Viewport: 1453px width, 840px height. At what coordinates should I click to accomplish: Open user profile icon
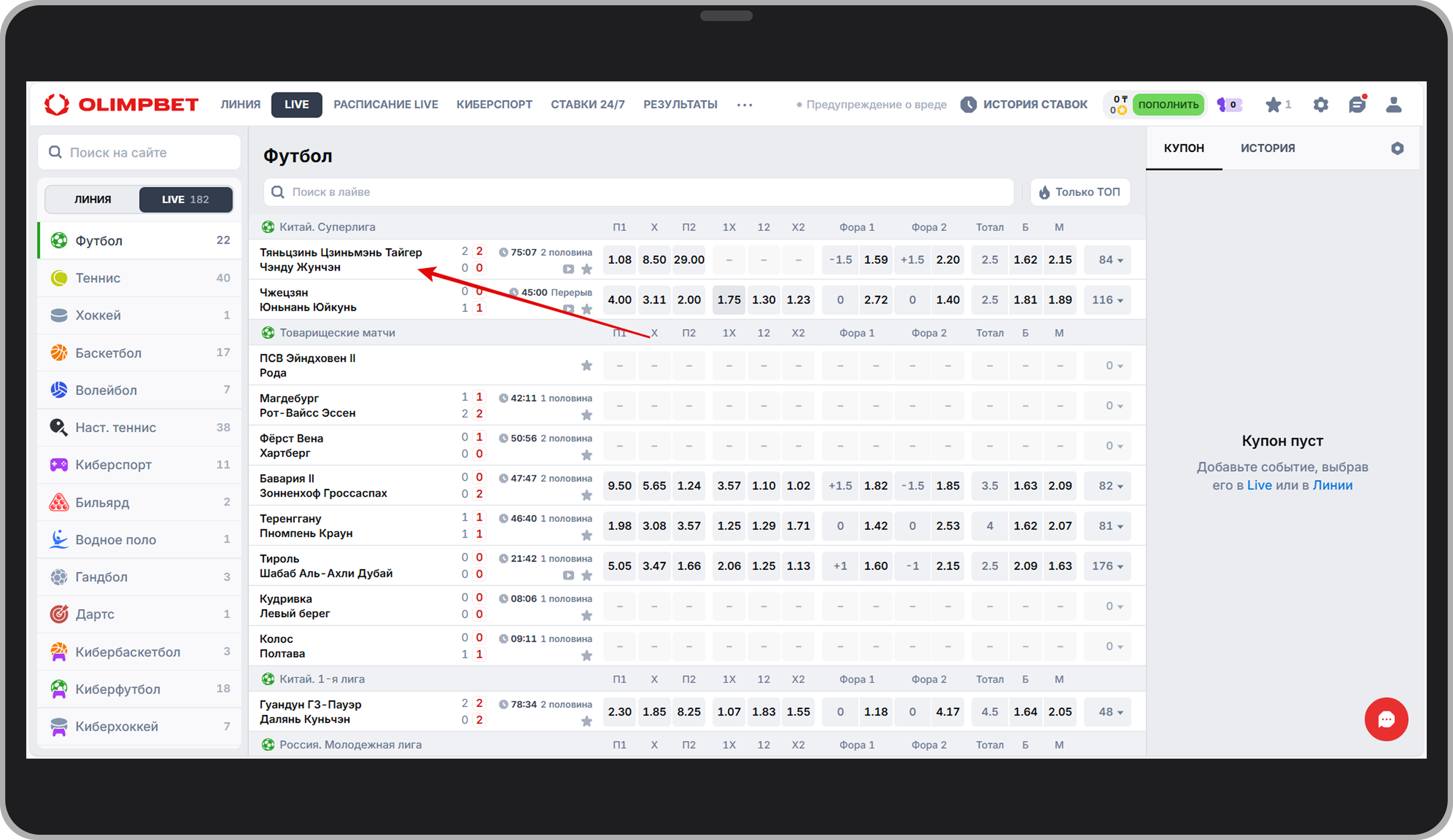coord(1393,105)
